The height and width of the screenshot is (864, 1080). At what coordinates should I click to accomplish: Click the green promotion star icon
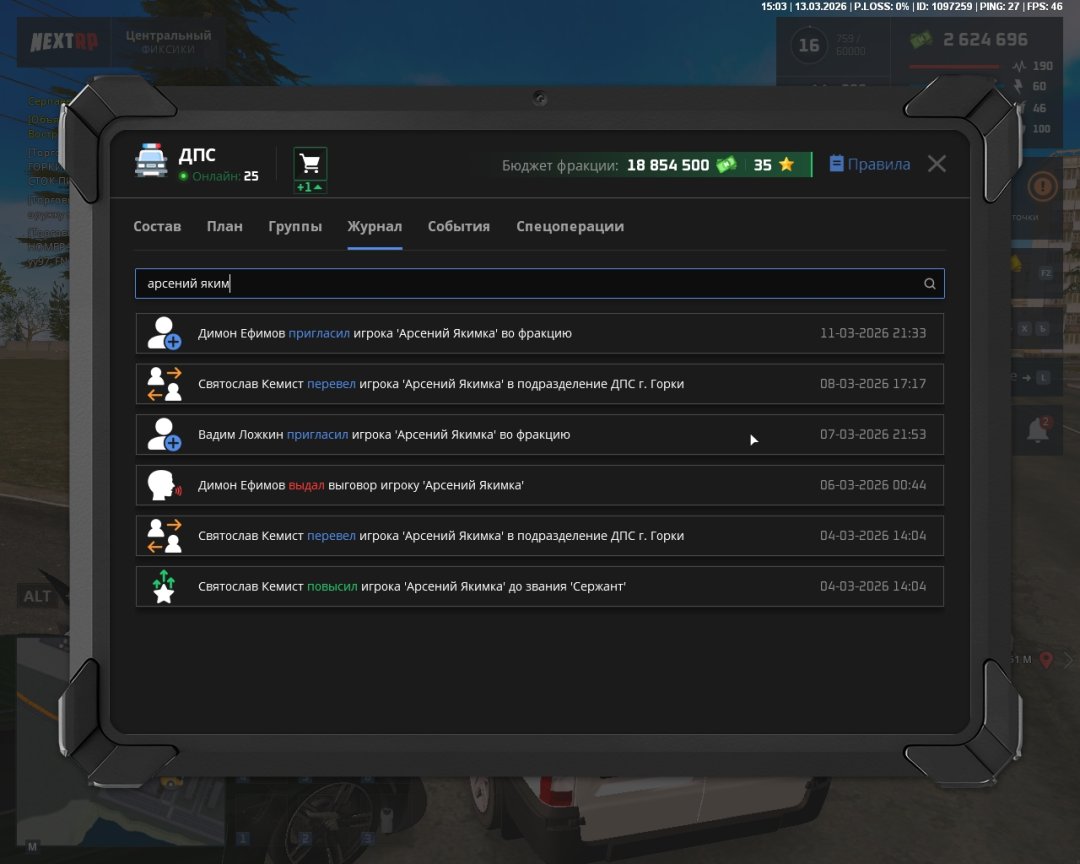164,586
